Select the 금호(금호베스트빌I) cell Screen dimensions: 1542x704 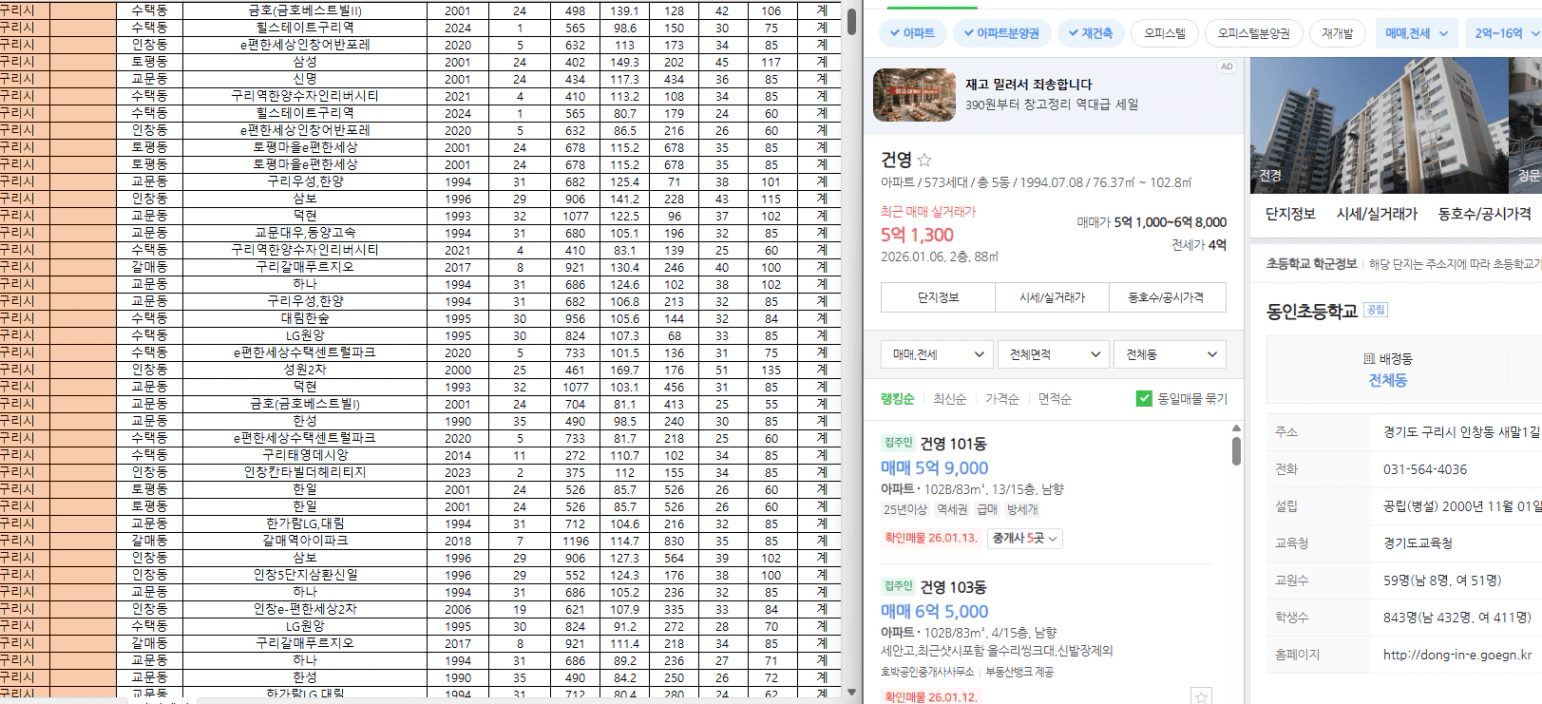coord(303,406)
